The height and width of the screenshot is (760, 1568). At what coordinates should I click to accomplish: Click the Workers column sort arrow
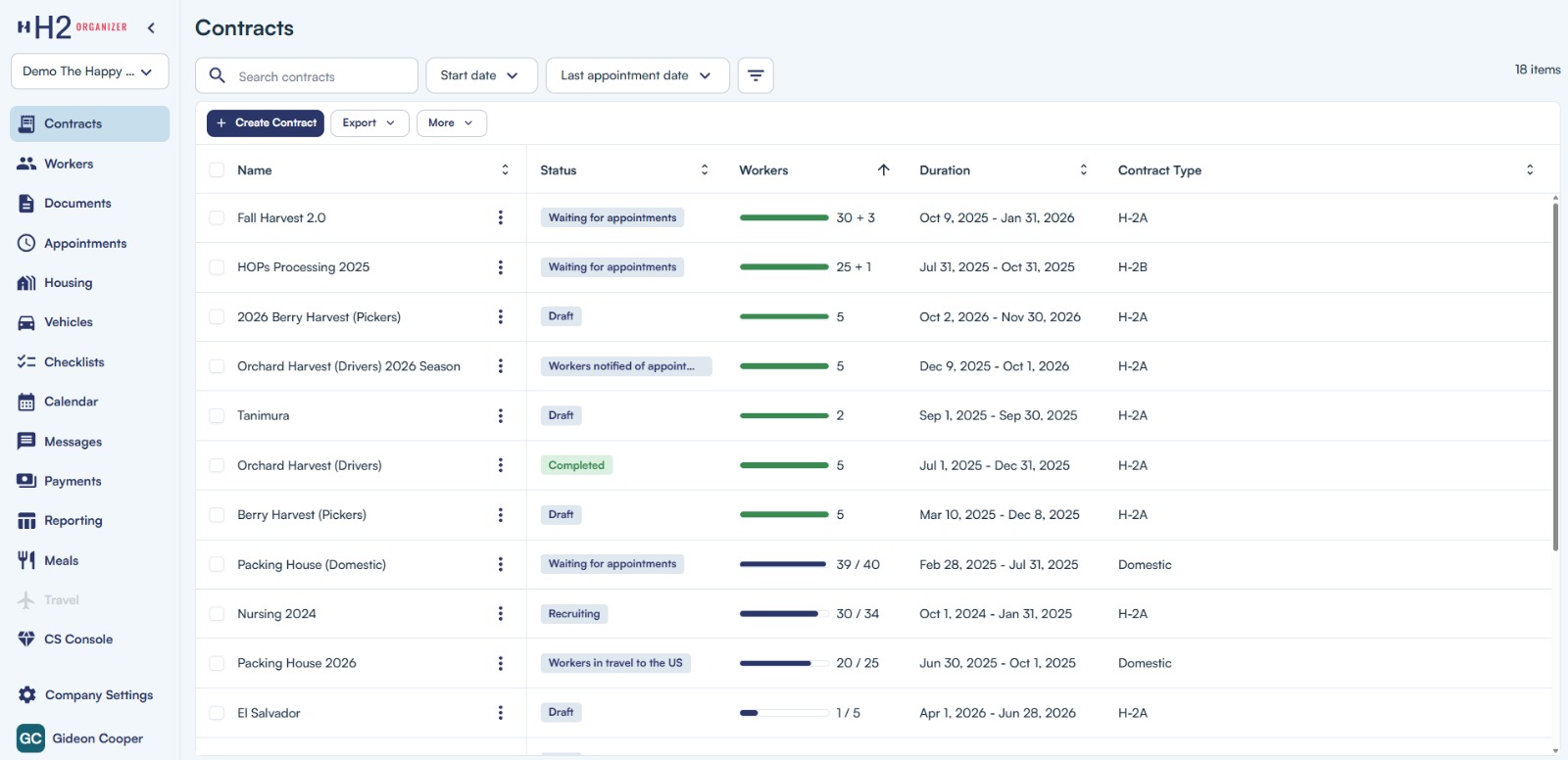883,169
